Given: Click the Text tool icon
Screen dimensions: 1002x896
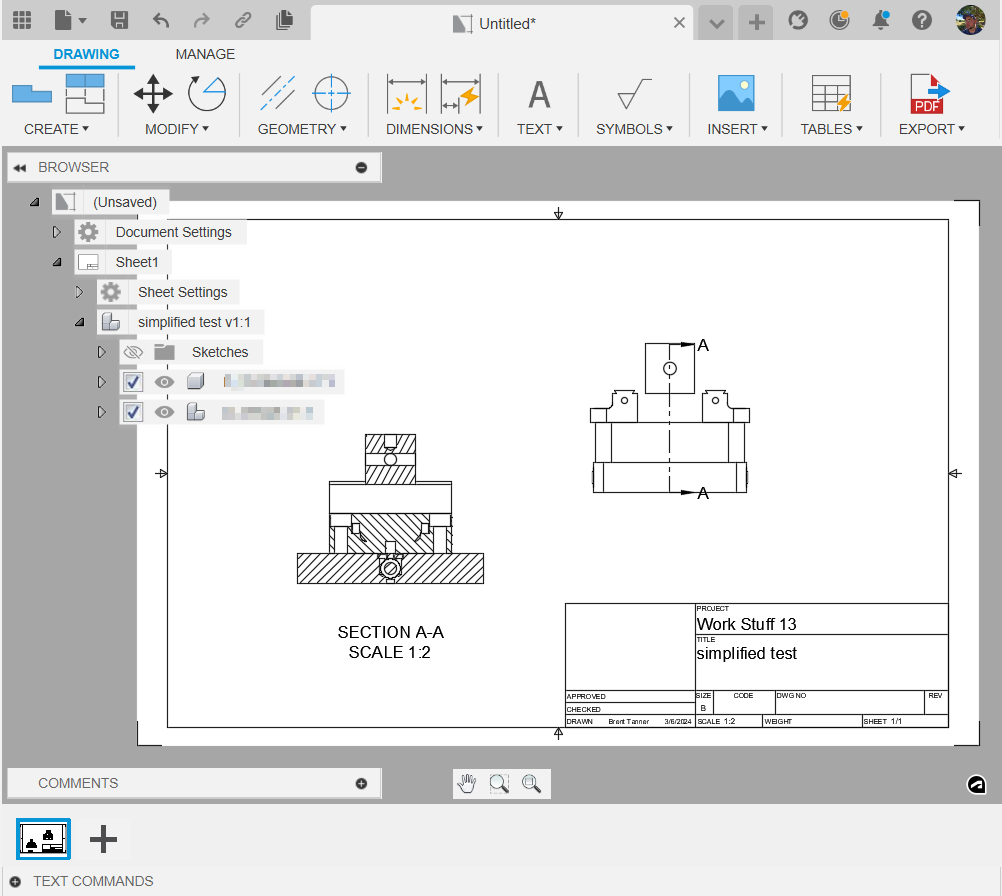Looking at the screenshot, I should point(538,95).
